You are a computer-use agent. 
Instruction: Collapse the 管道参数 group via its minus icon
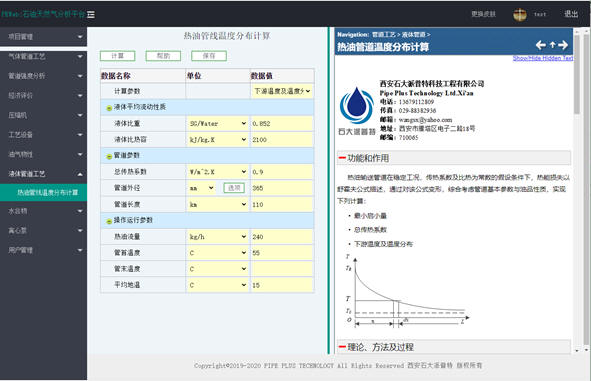pyautogui.click(x=109, y=156)
